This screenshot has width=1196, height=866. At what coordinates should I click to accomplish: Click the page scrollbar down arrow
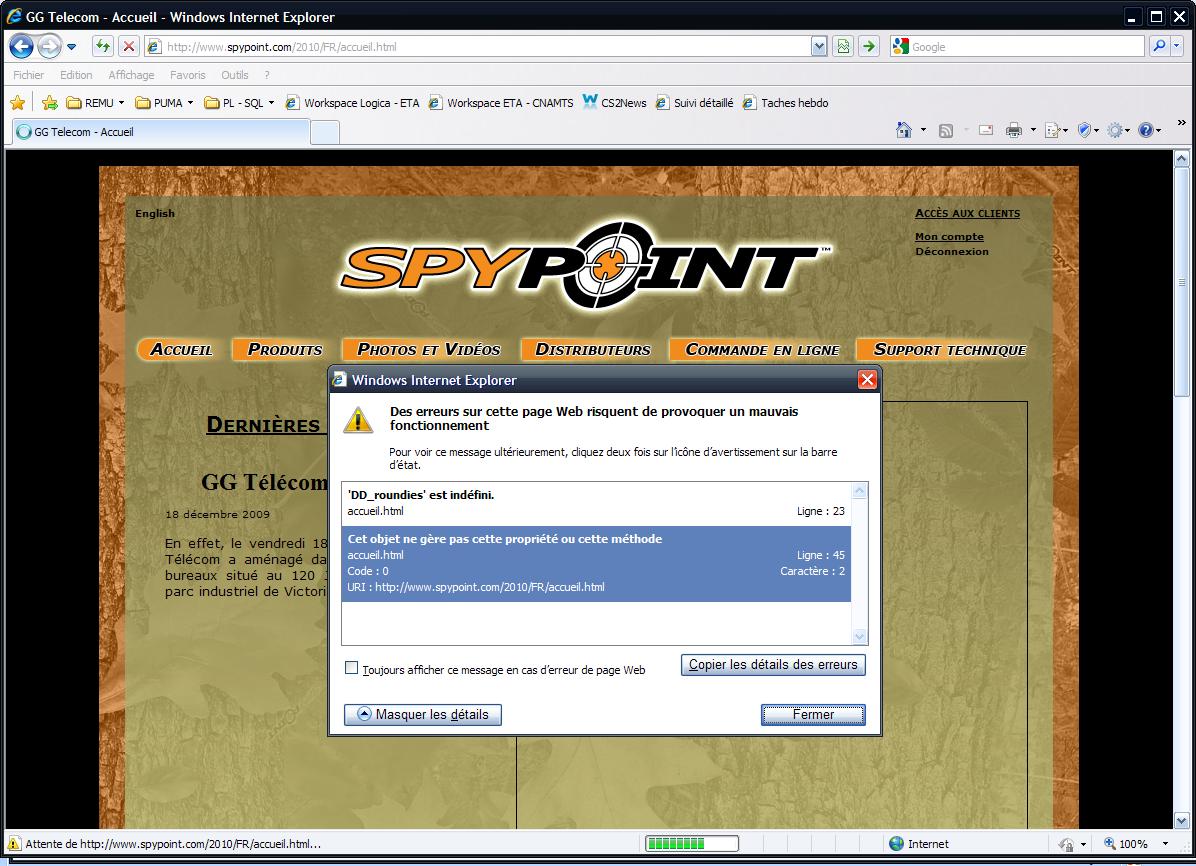point(1182,821)
